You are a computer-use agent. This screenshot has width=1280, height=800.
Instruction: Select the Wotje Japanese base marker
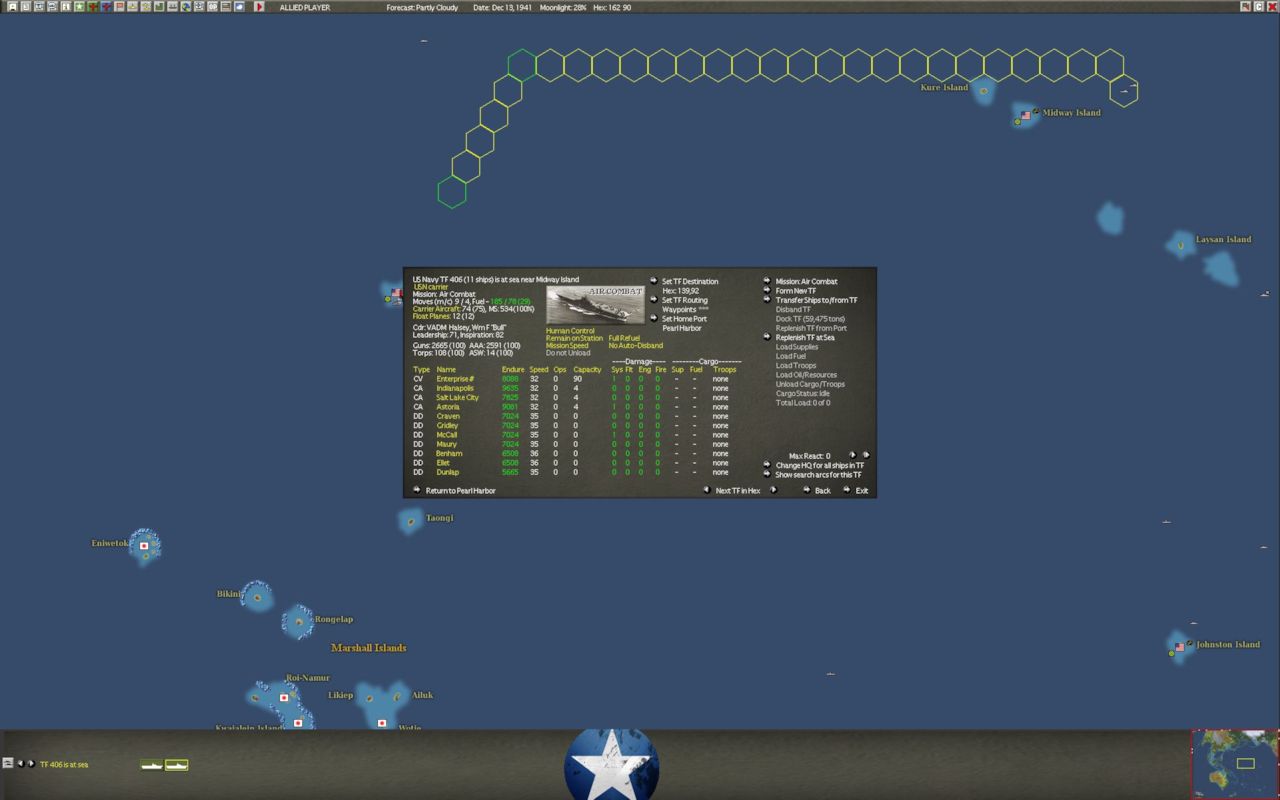coord(382,722)
